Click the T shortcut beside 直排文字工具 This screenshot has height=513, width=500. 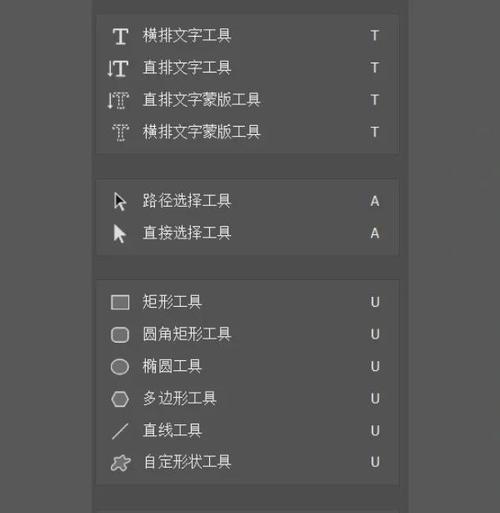coord(375,68)
